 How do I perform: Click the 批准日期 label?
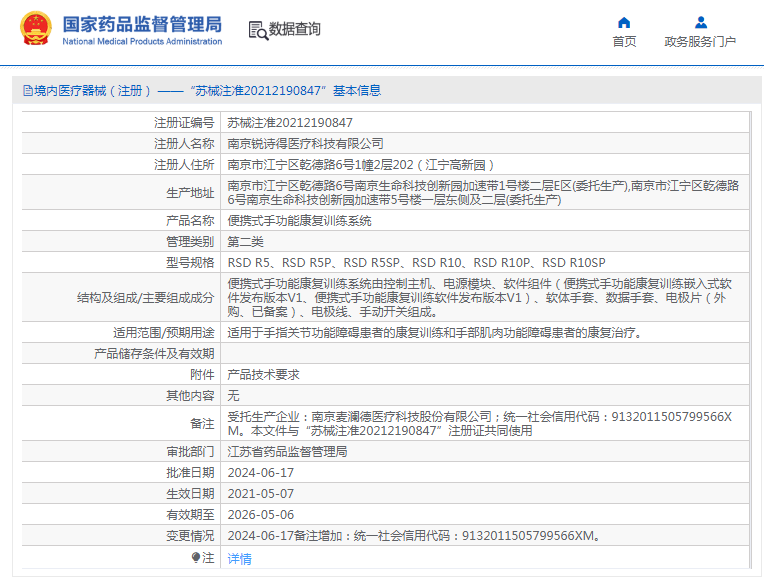pyautogui.click(x=190, y=473)
